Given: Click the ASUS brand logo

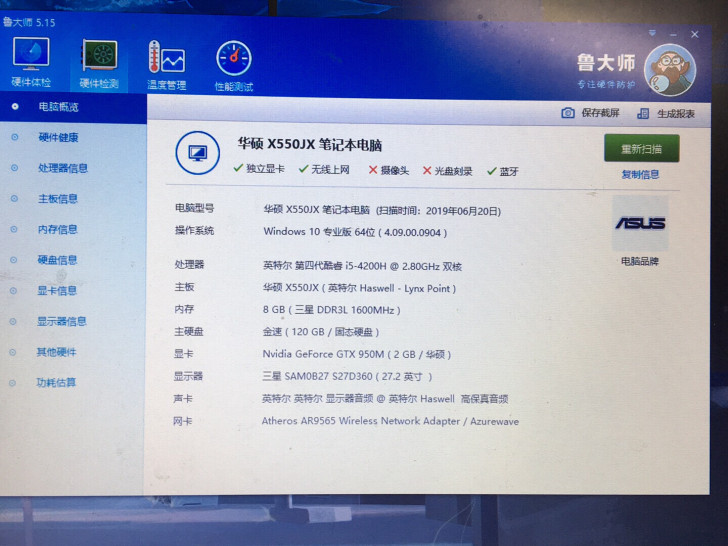Looking at the screenshot, I should [x=640, y=223].
